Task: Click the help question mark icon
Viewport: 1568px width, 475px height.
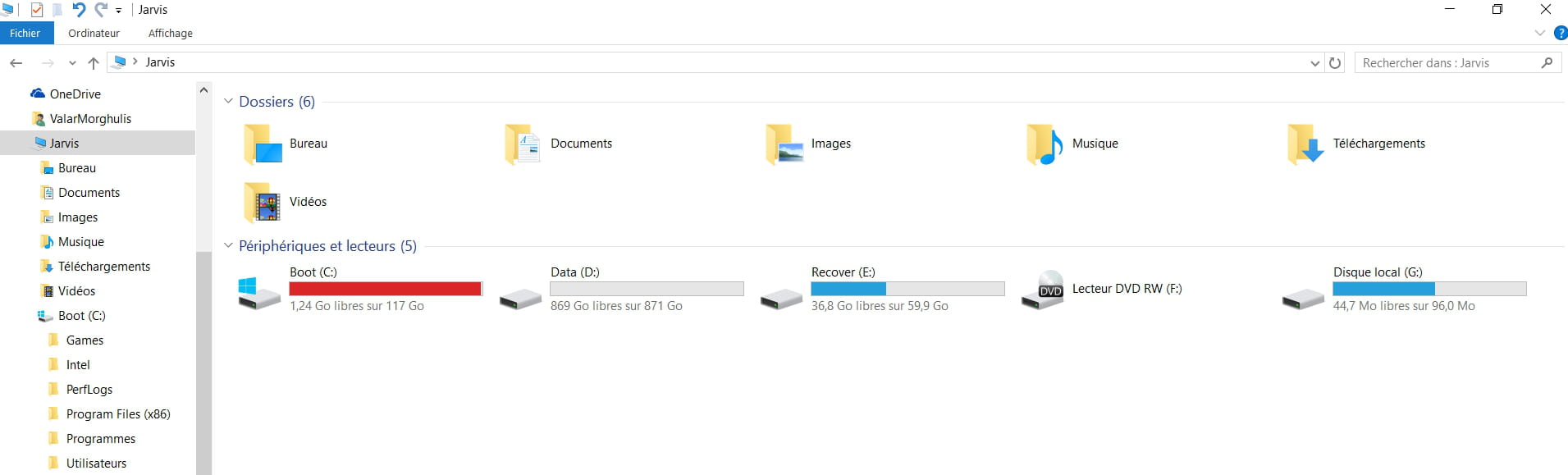Action: coord(1561,33)
